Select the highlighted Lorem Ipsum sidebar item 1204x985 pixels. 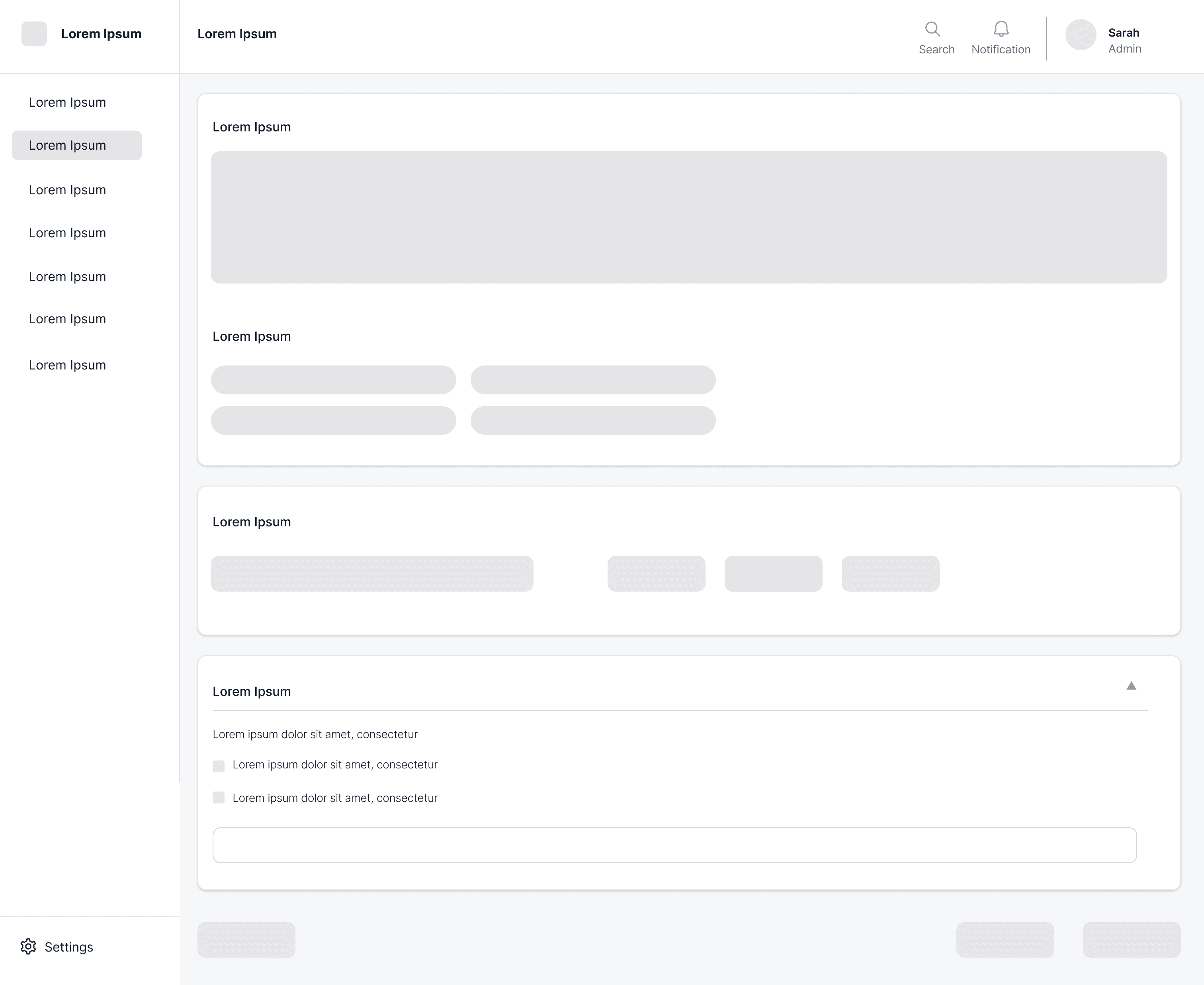coord(76,145)
